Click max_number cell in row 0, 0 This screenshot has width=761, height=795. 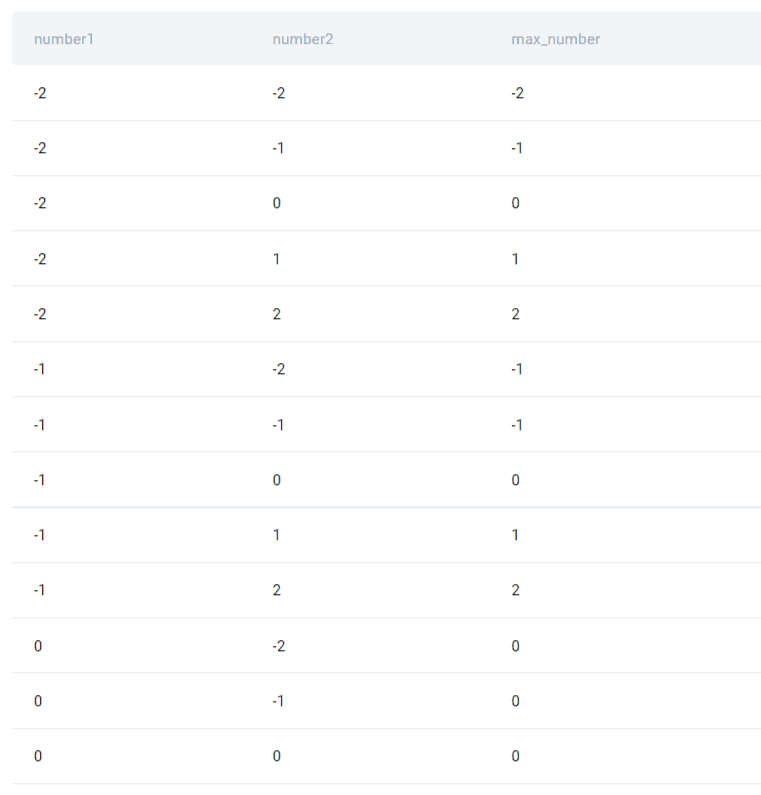(516, 756)
